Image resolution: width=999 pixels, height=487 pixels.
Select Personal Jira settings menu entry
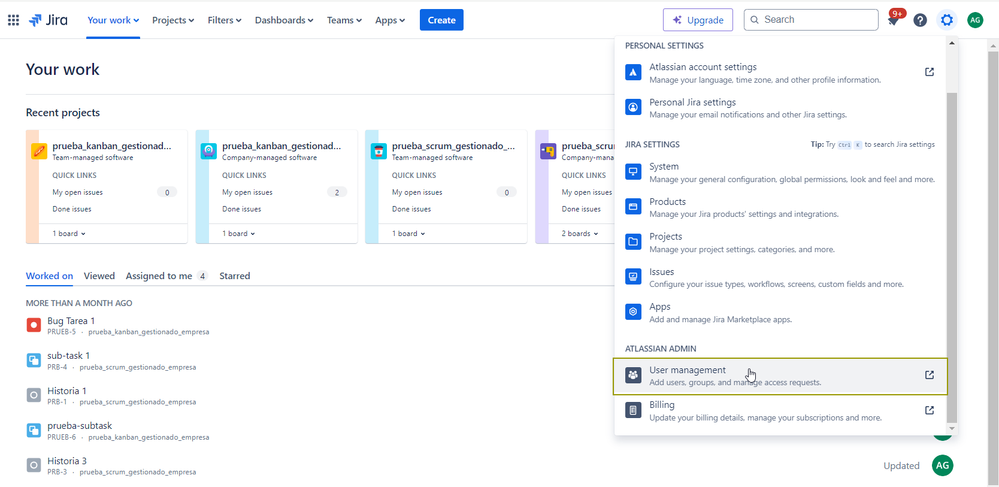pos(780,108)
